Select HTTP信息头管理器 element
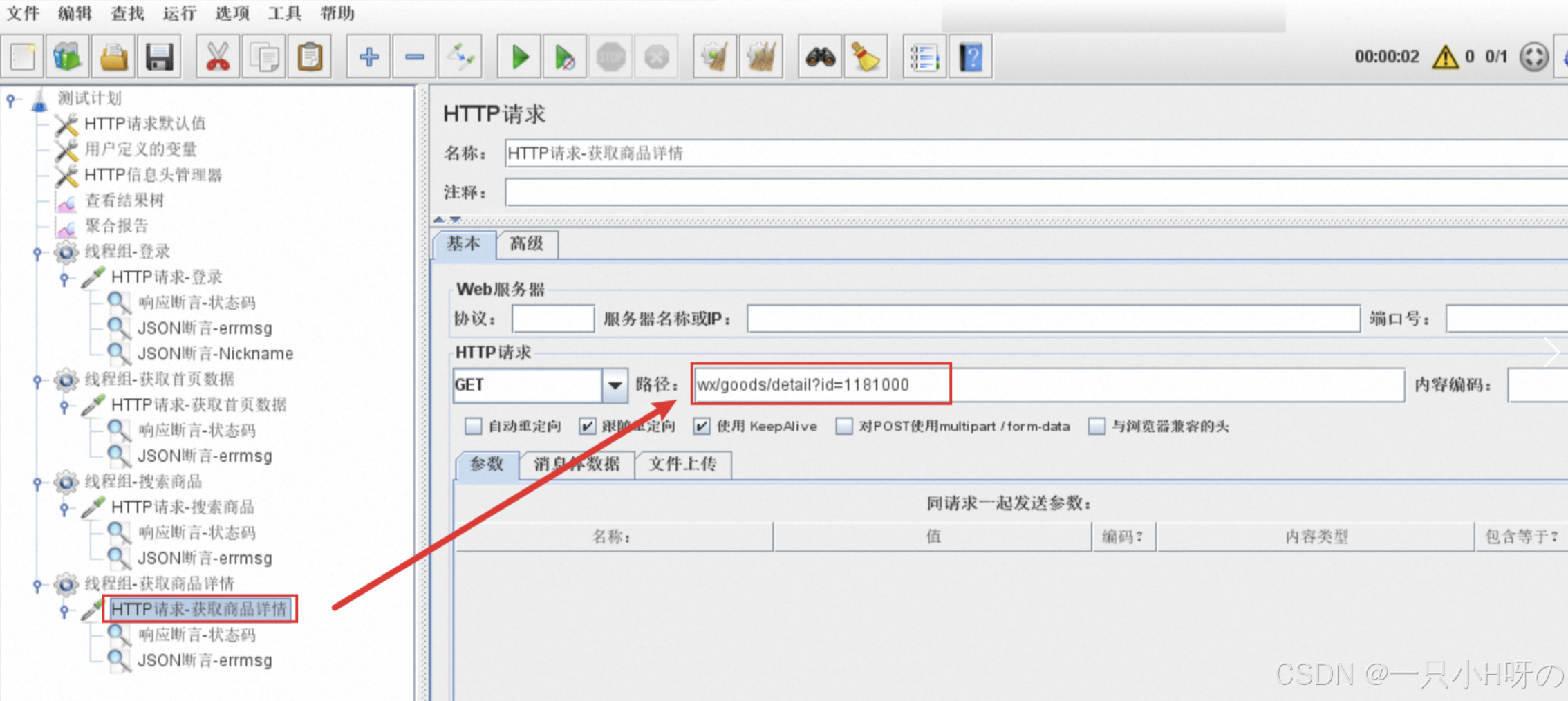The height and width of the screenshot is (701, 1568). (x=153, y=175)
